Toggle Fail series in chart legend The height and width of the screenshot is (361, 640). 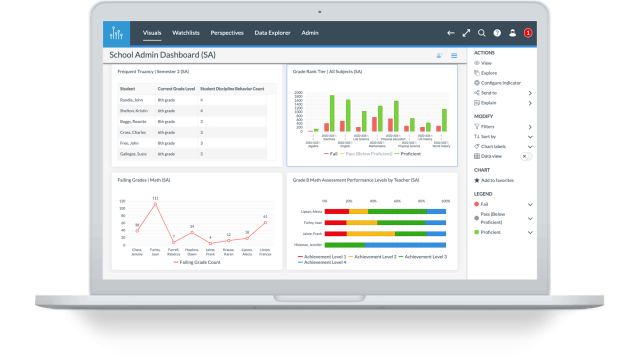point(331,154)
